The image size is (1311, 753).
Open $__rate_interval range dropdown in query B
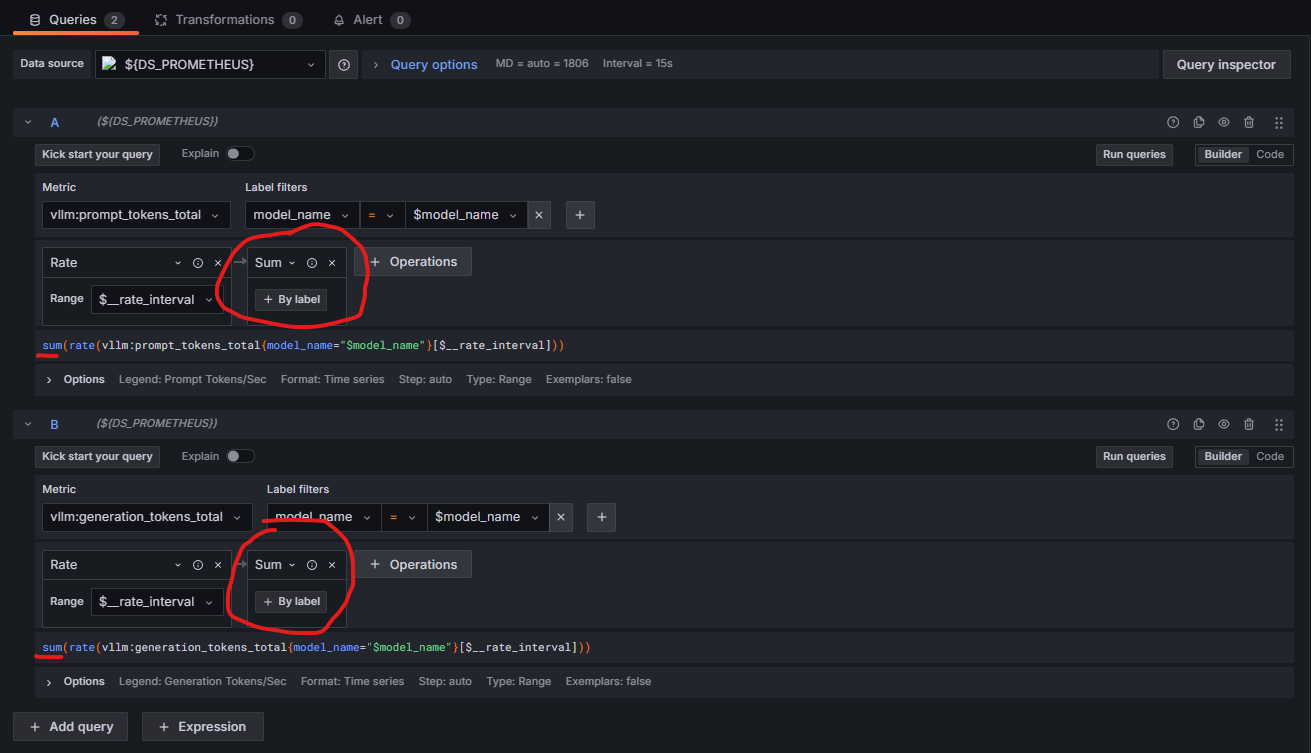pyautogui.click(x=156, y=601)
